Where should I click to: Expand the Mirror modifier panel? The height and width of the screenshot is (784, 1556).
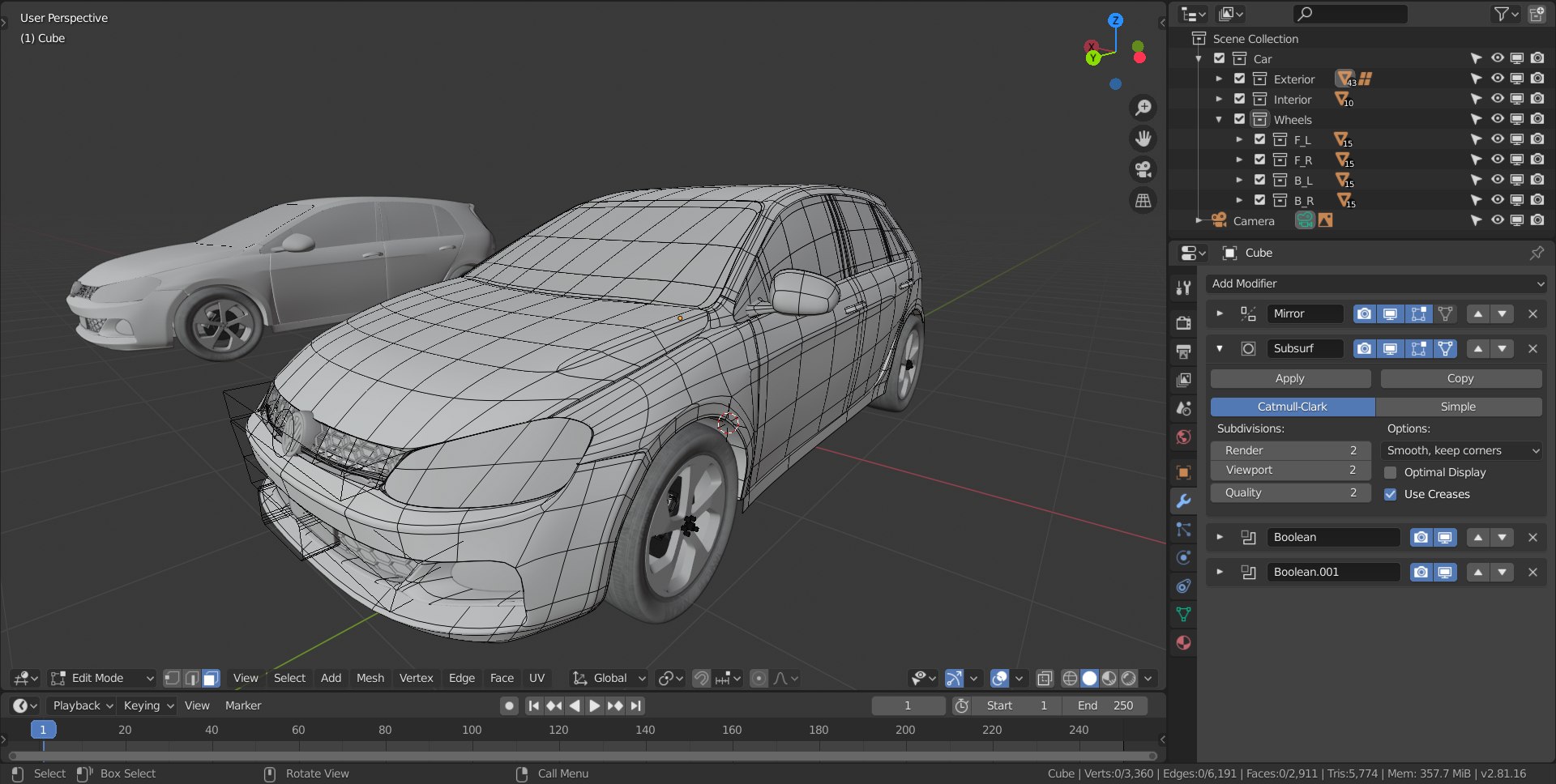click(1220, 313)
